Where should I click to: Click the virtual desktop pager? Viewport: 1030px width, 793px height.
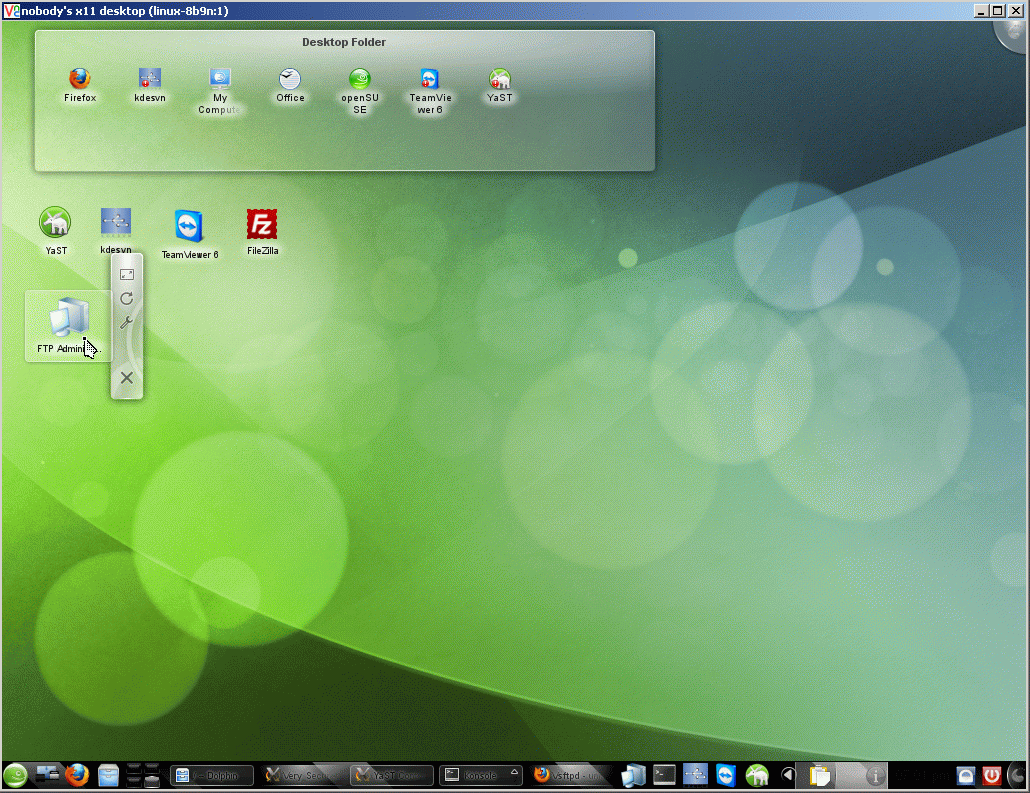(x=143, y=776)
